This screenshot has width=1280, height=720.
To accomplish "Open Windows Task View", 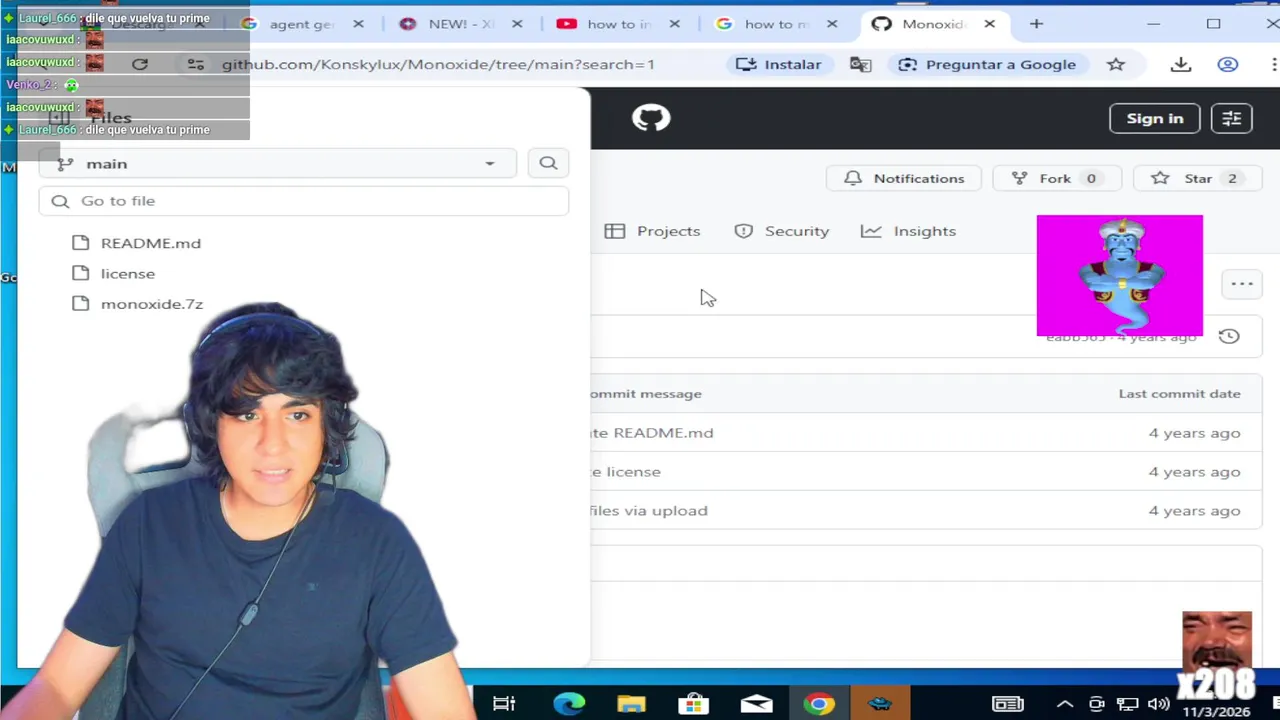I will click(x=503, y=704).
